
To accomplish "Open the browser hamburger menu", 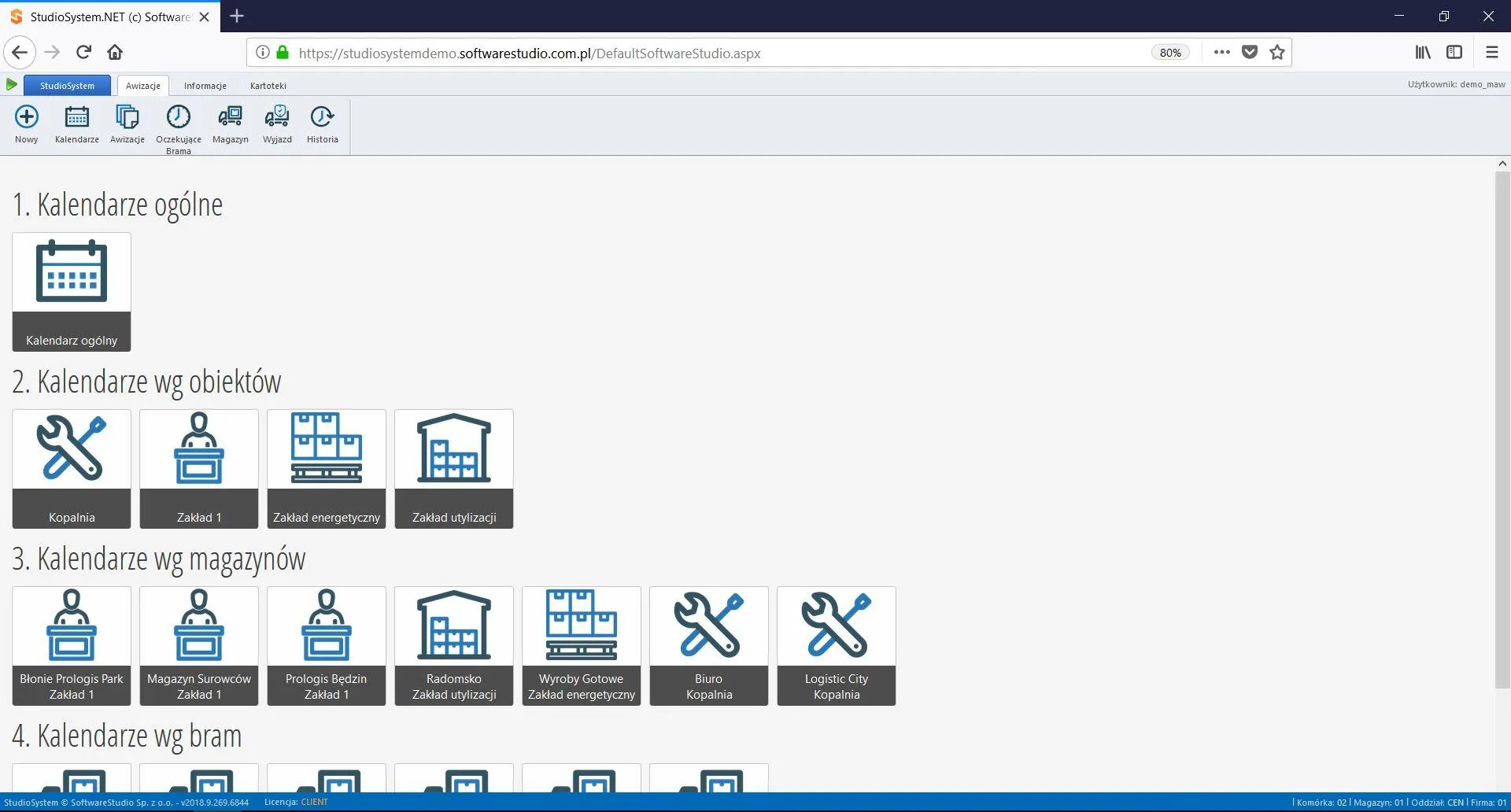I will (x=1491, y=53).
